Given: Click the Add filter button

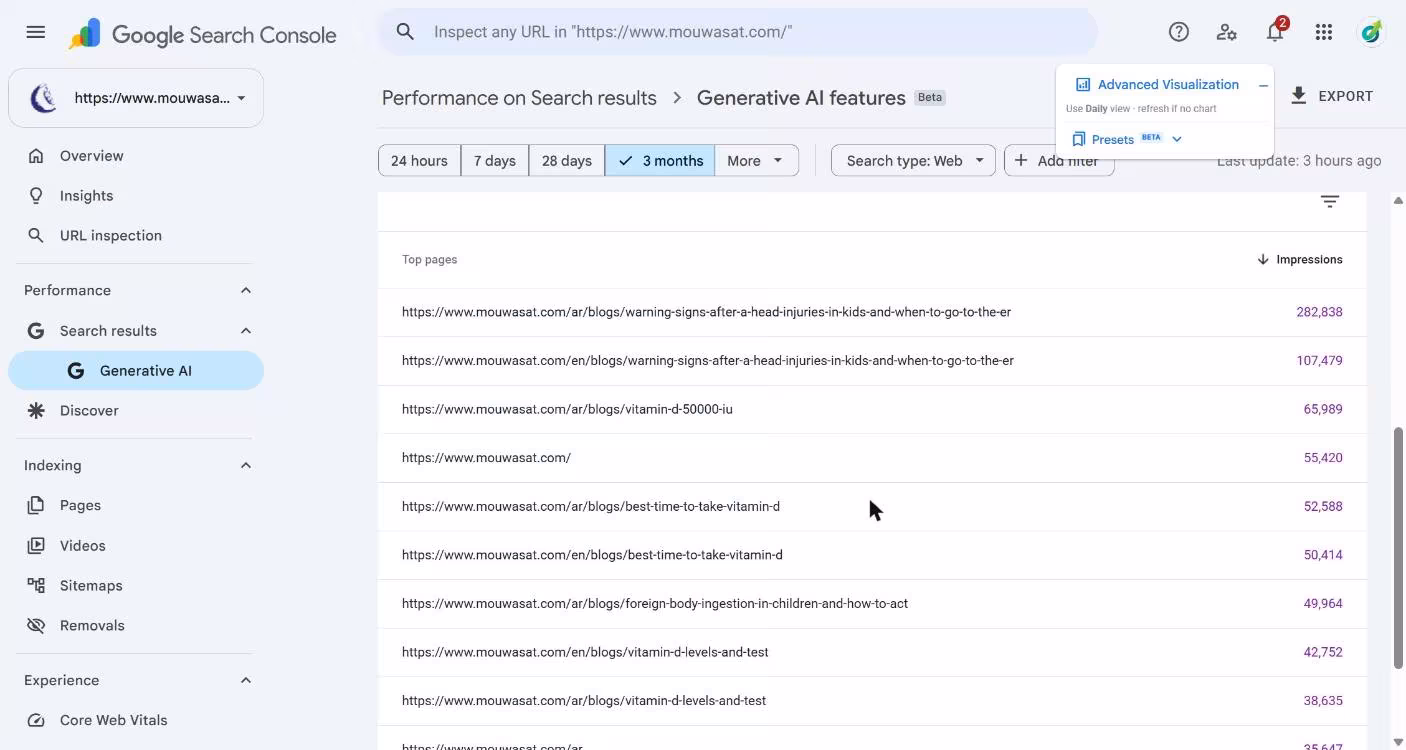Looking at the screenshot, I should coord(1059,161).
